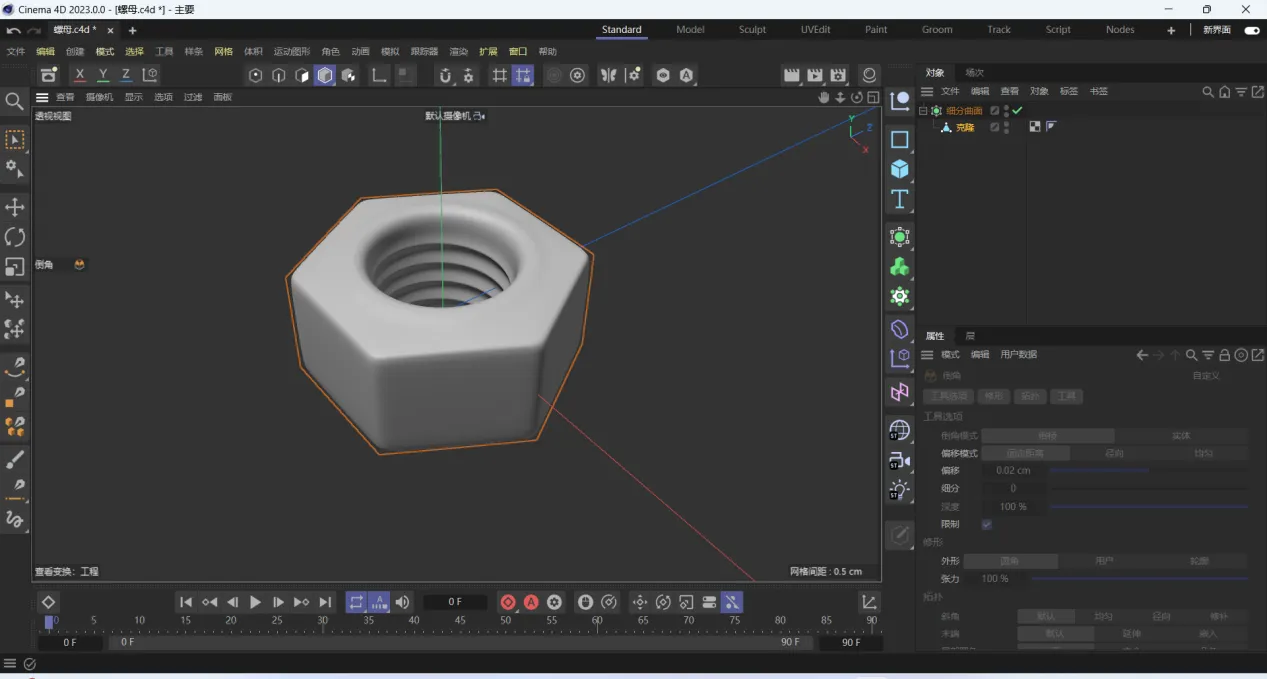1267x679 pixels.
Task: Open the render settings clapperboard gear icon
Action: (x=838, y=75)
